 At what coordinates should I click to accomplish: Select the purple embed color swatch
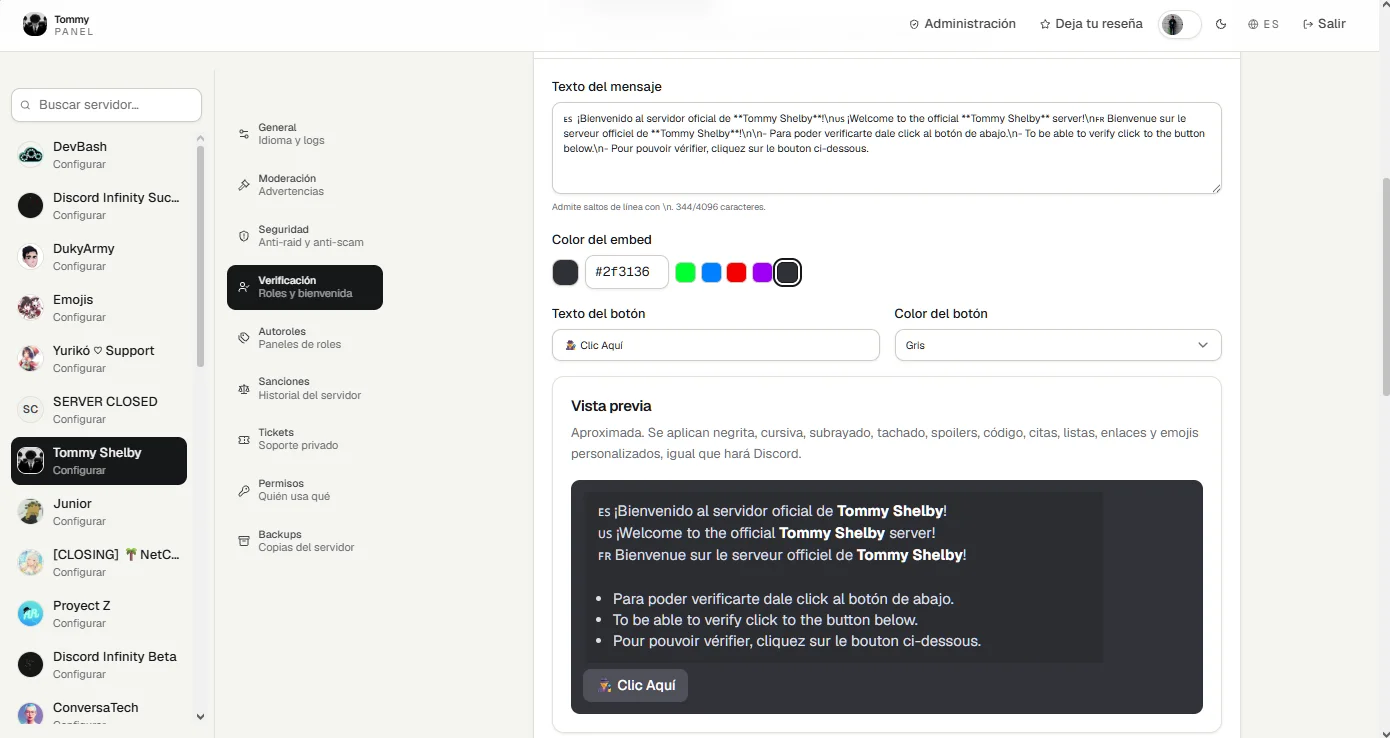point(762,272)
